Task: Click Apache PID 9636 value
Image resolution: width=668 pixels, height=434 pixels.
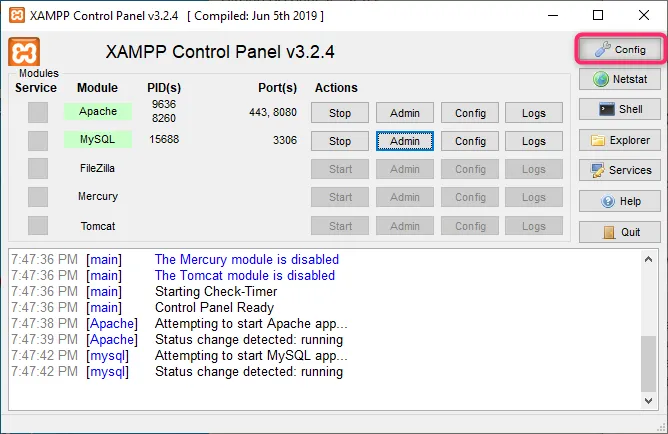Action: point(164,104)
